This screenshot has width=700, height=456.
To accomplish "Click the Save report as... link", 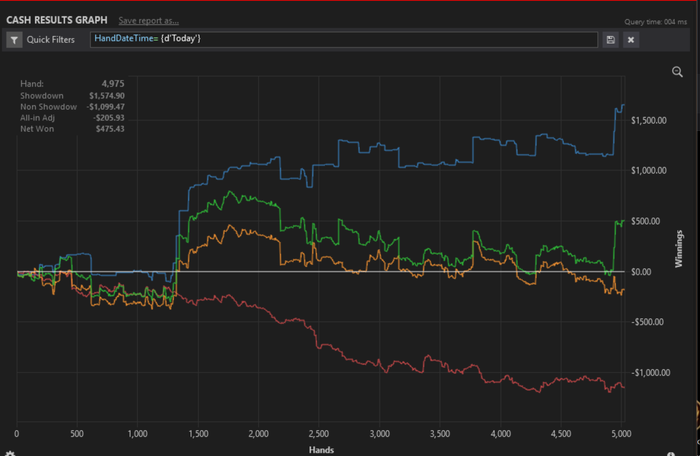I will [x=149, y=21].
